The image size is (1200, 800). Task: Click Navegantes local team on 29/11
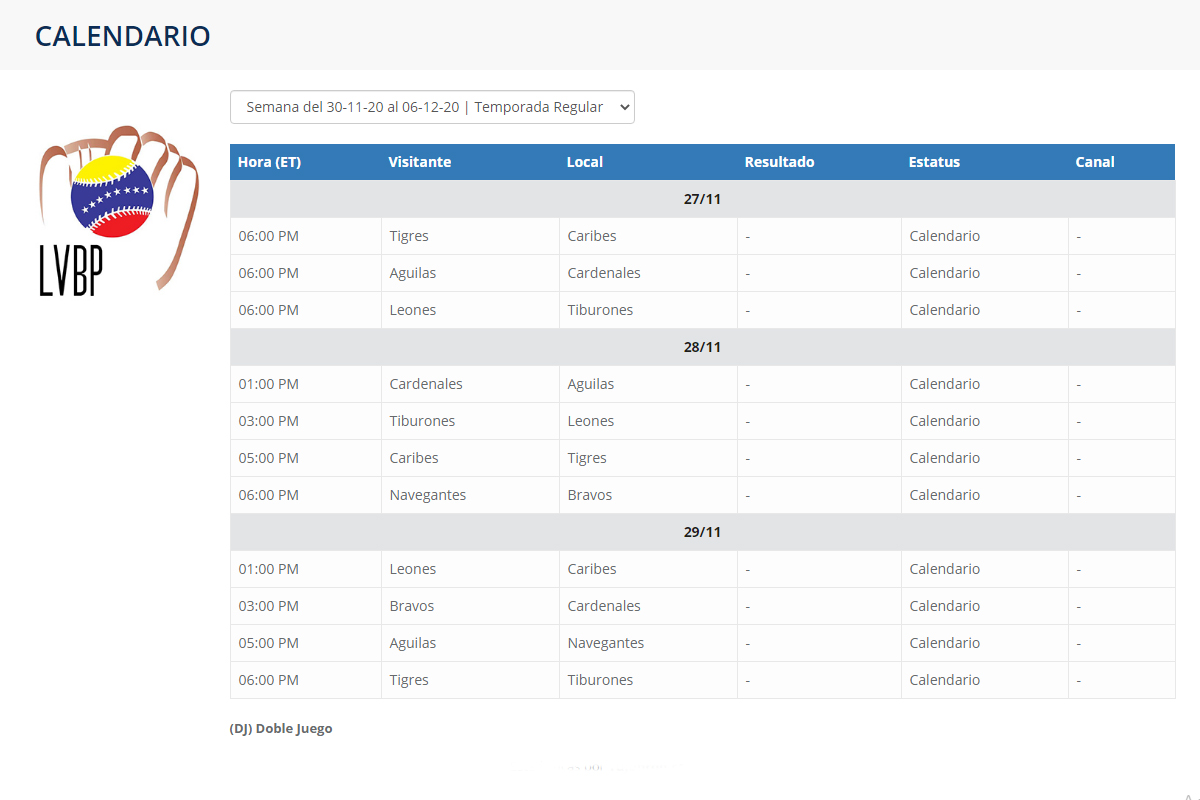(x=605, y=643)
